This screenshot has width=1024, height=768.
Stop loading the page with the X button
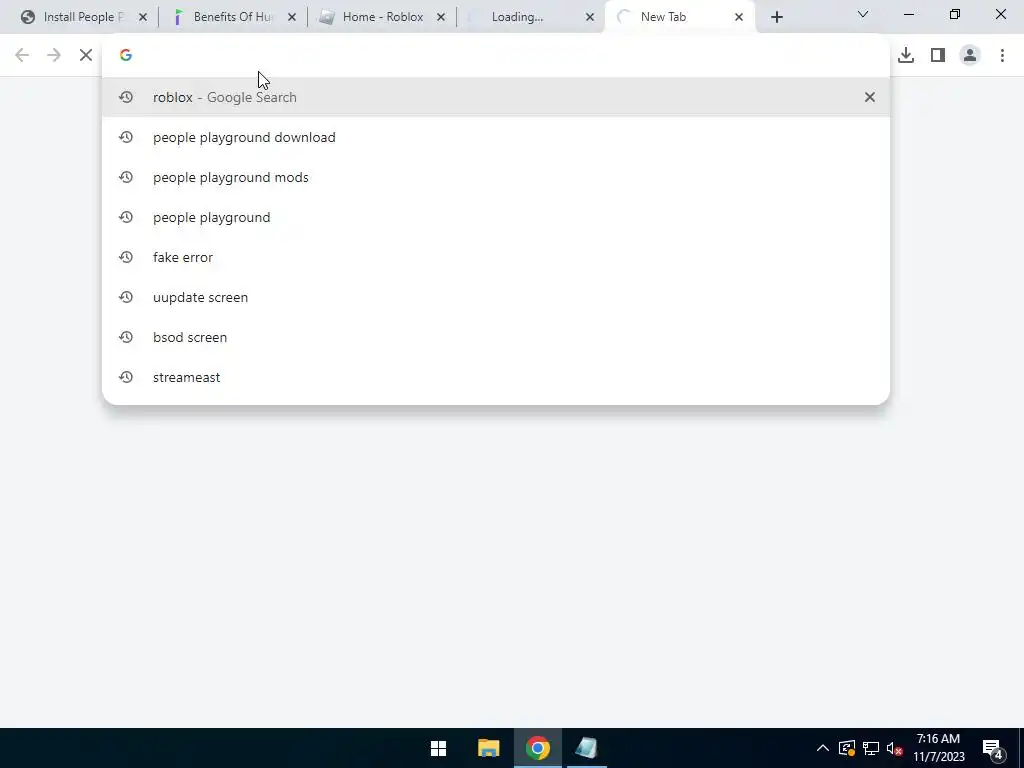click(x=86, y=56)
